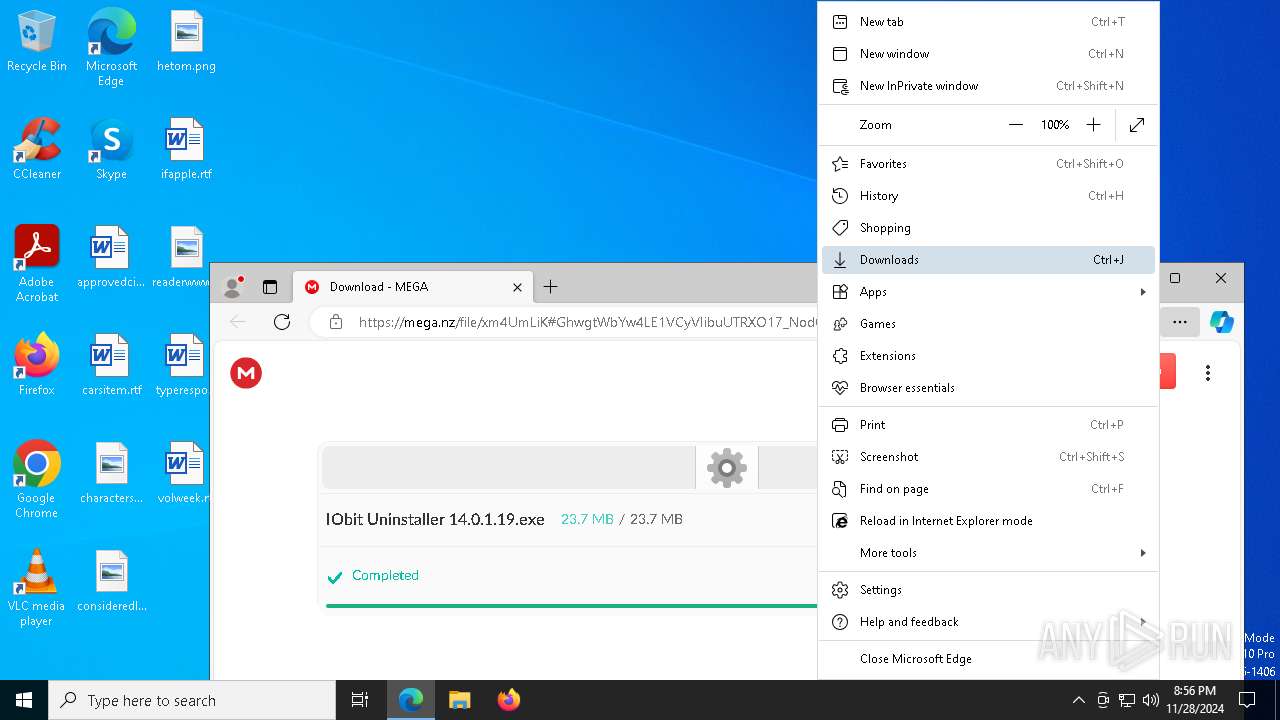The image size is (1280, 720).
Task: Open Settings from the Edge menu
Action: click(x=988, y=590)
